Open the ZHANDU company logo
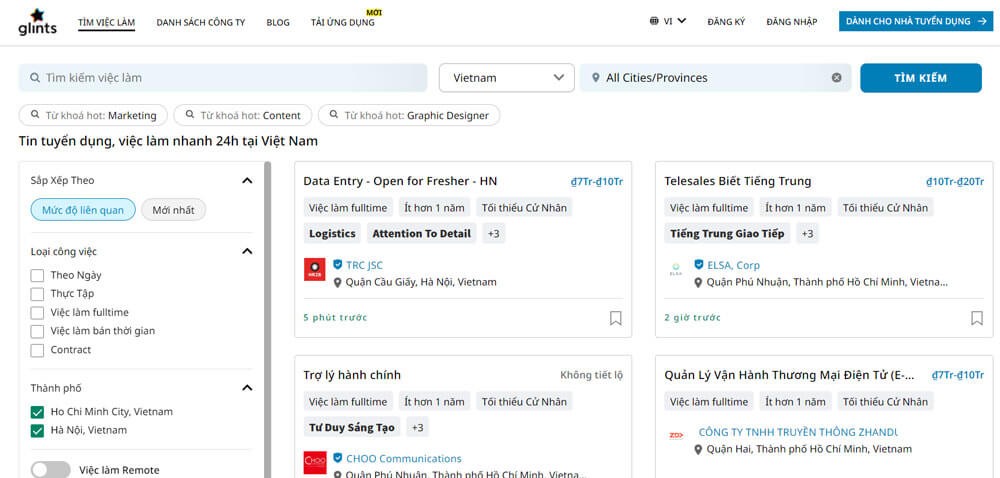Screen dimensions: 1000x478 click(675, 435)
